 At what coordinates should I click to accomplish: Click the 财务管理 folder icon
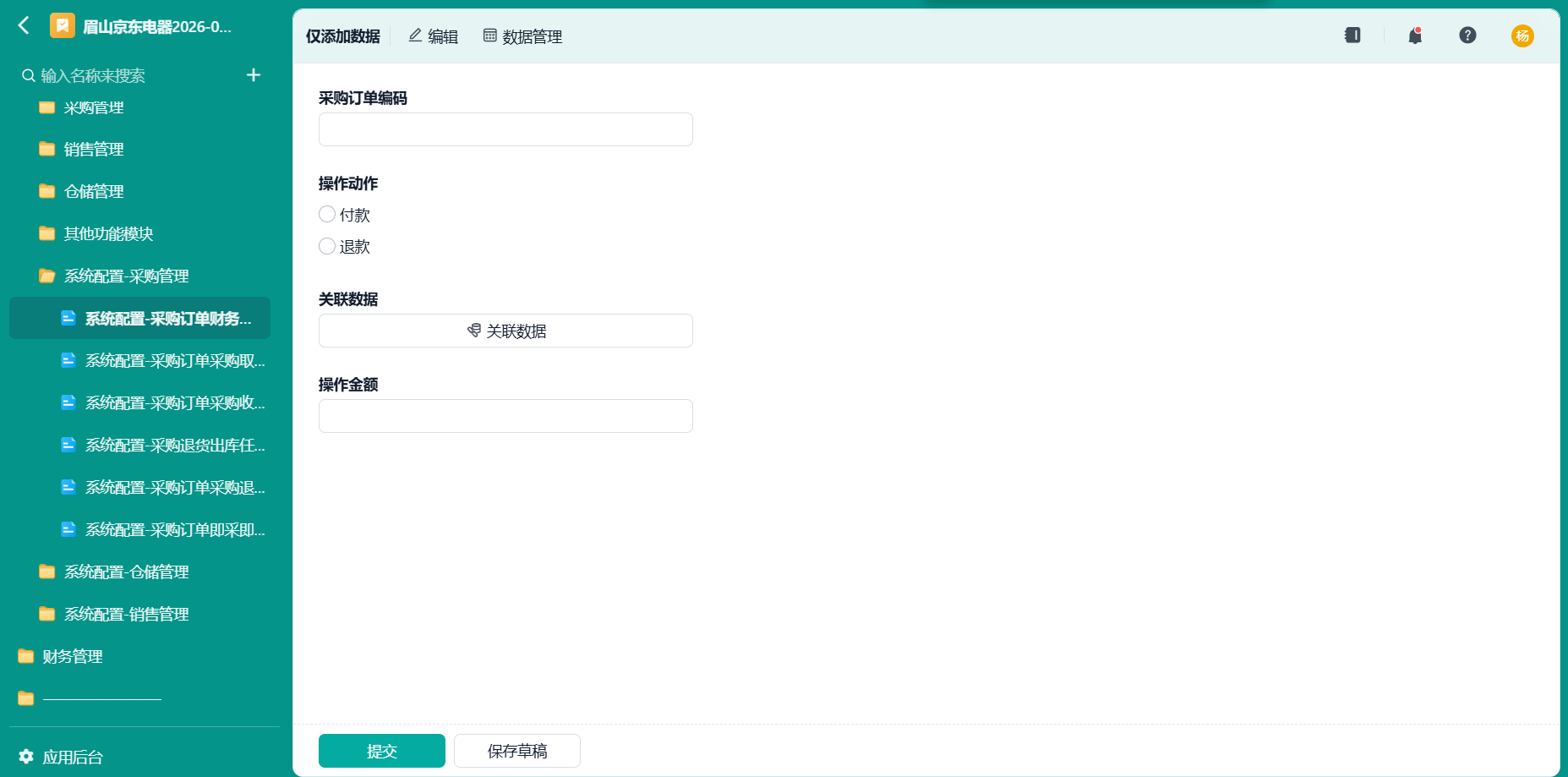pos(26,656)
